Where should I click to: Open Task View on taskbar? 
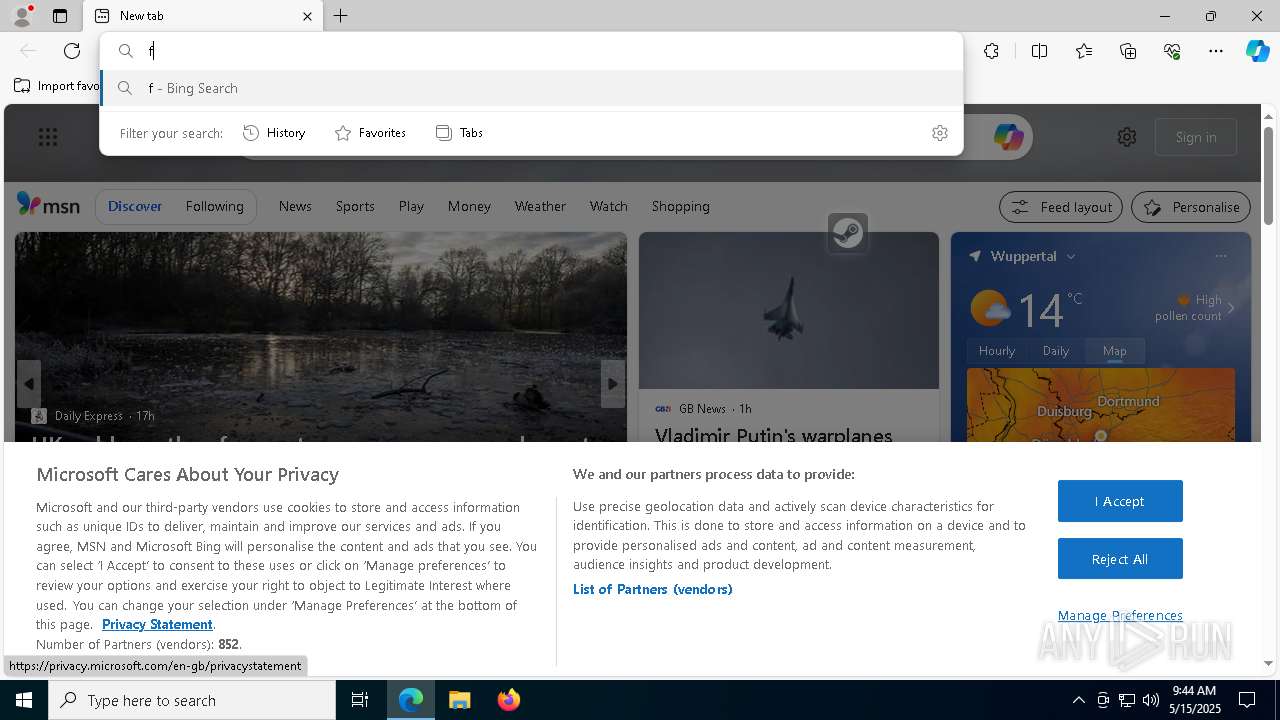[x=360, y=700]
